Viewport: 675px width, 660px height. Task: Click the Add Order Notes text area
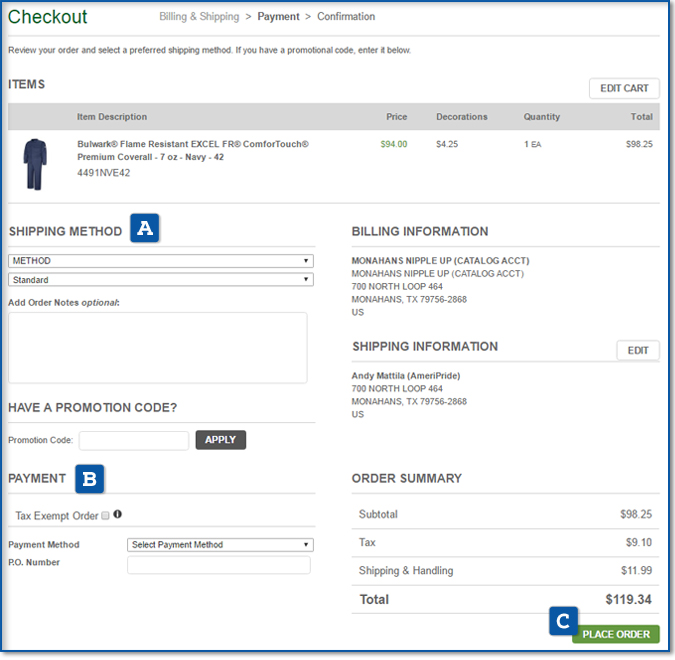pyautogui.click(x=157, y=347)
